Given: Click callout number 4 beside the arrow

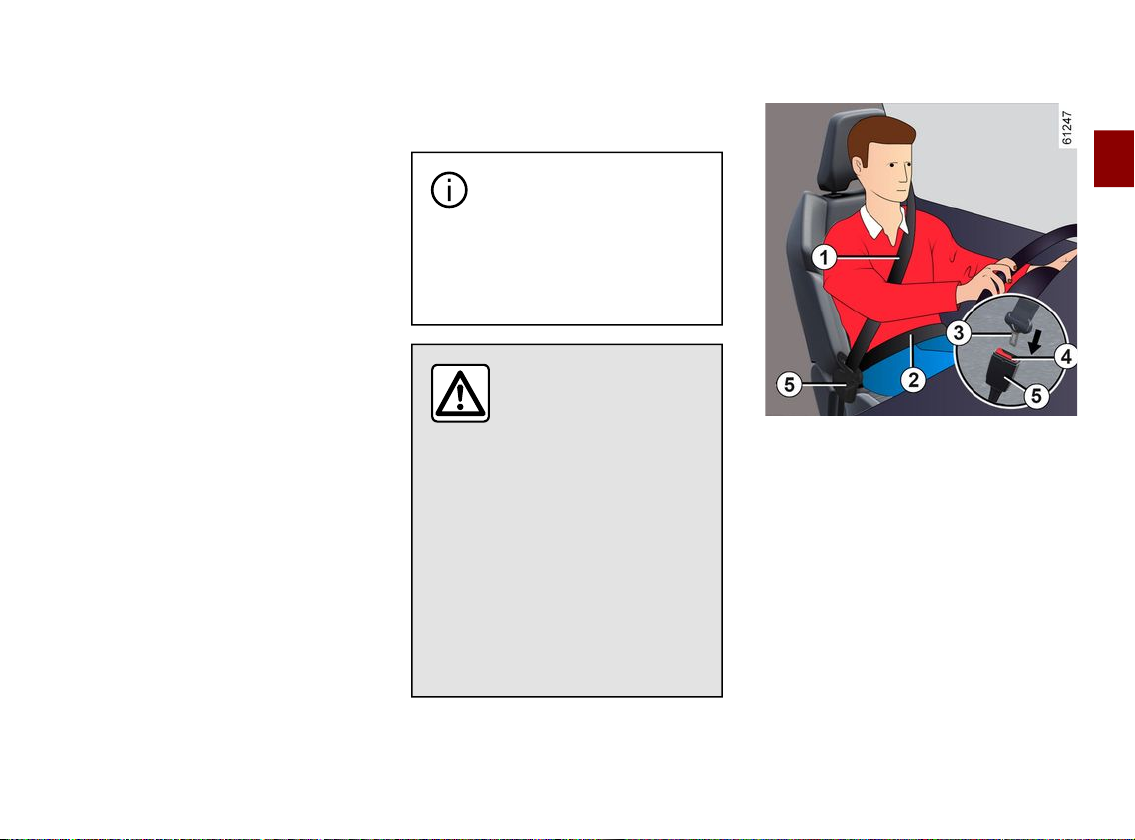Looking at the screenshot, I should [1066, 356].
